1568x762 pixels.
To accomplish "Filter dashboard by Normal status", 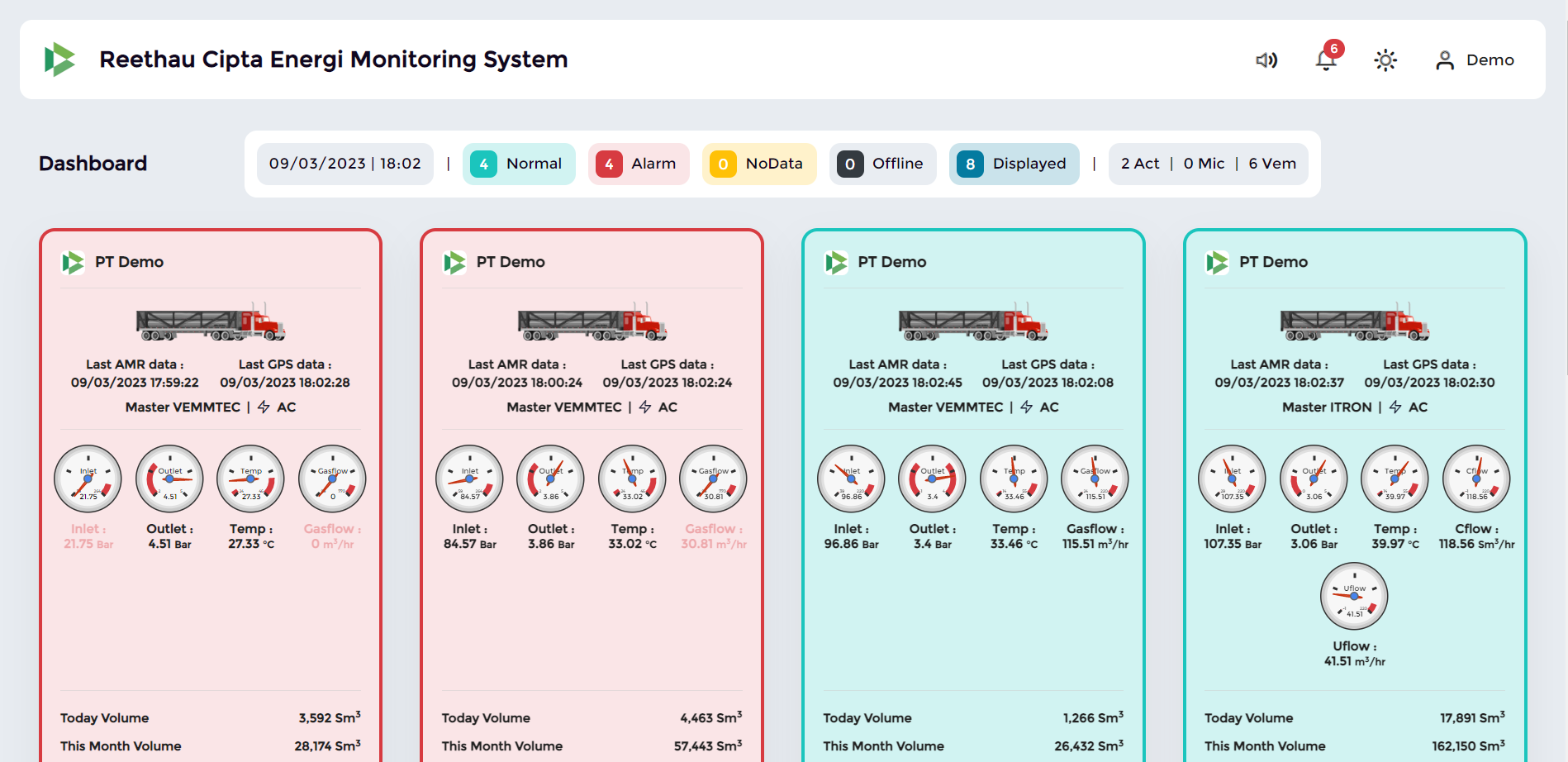I will pyautogui.click(x=519, y=164).
